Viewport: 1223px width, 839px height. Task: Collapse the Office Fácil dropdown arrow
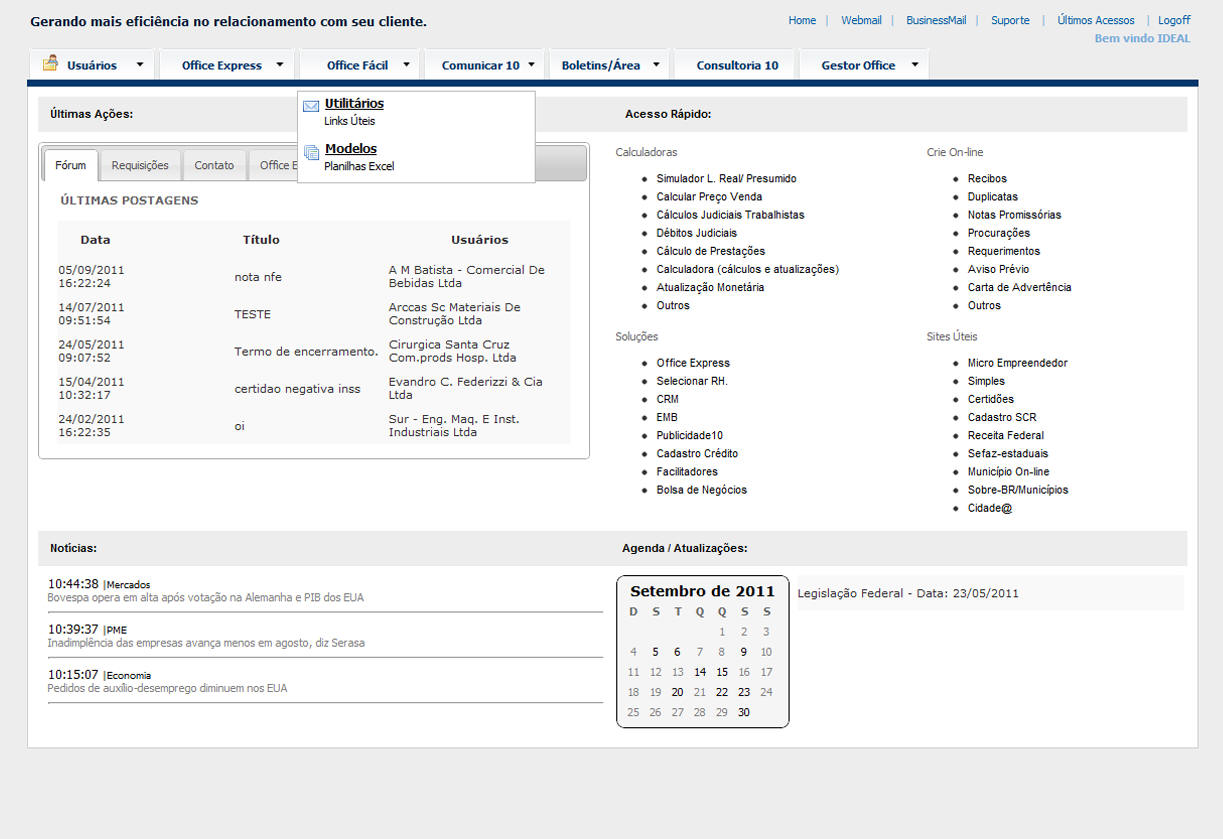[406, 65]
